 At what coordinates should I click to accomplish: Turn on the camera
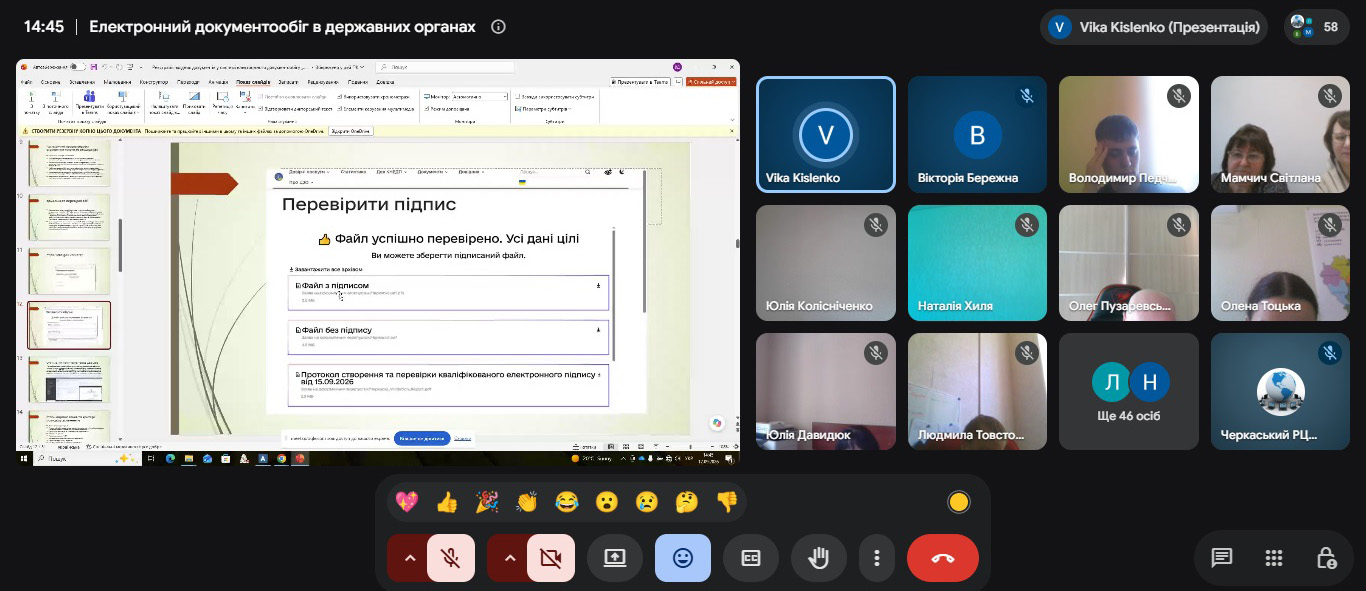[x=551, y=558]
